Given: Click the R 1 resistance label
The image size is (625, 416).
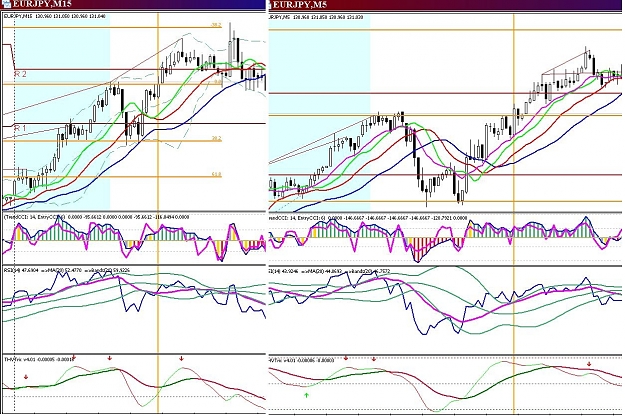Looking at the screenshot, I should [20, 128].
